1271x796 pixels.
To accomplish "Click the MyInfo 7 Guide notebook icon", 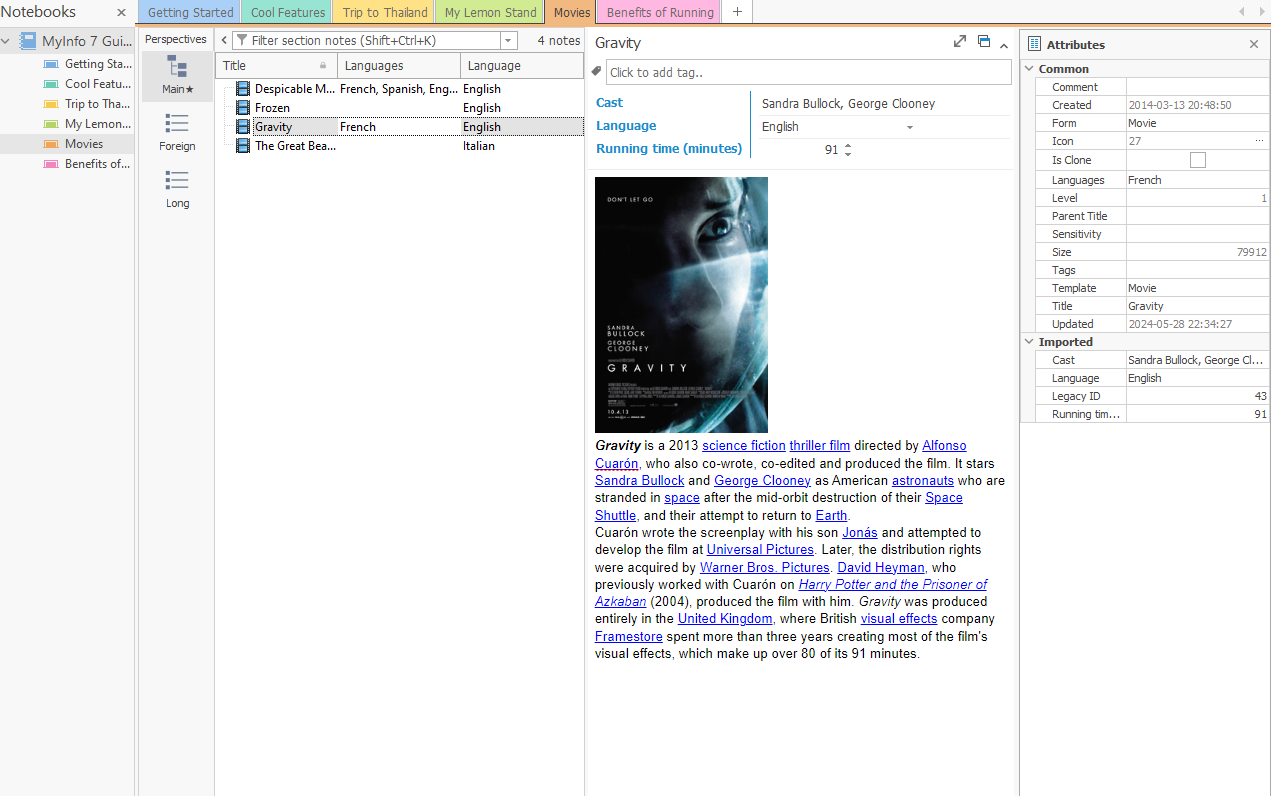I will coord(28,41).
